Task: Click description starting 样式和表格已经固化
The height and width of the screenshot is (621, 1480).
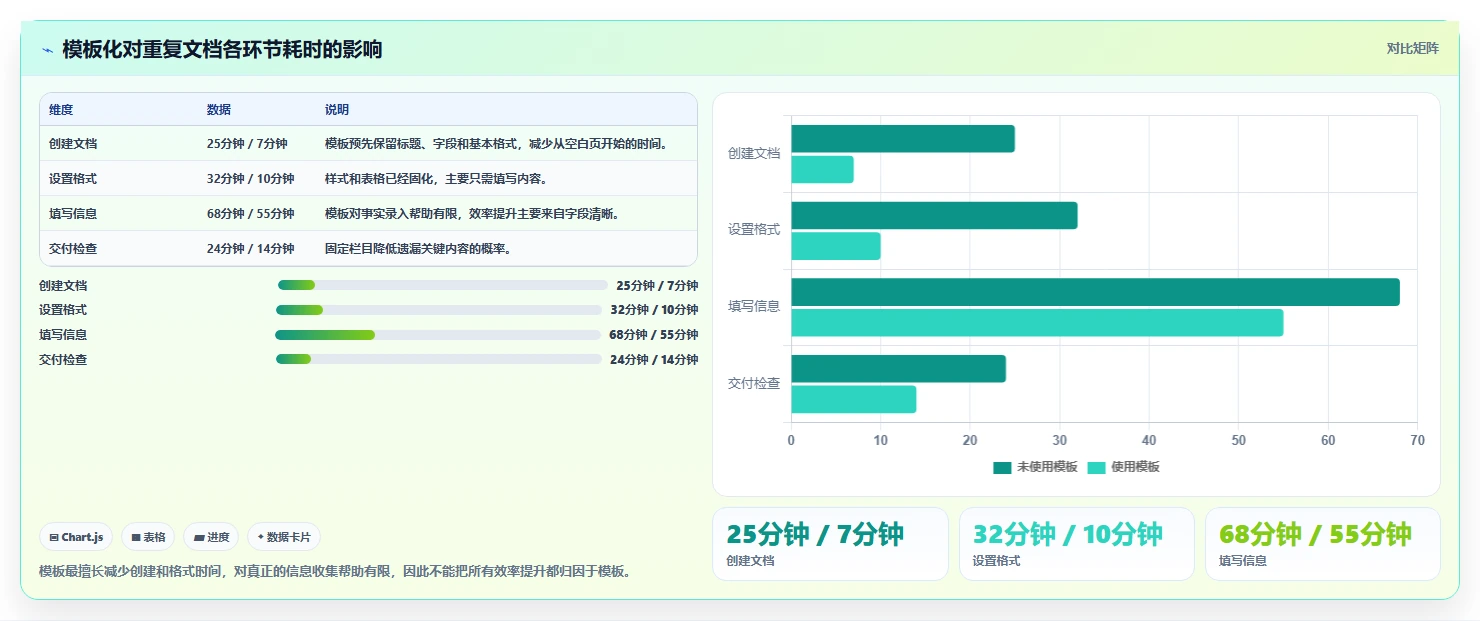Action: [436, 179]
